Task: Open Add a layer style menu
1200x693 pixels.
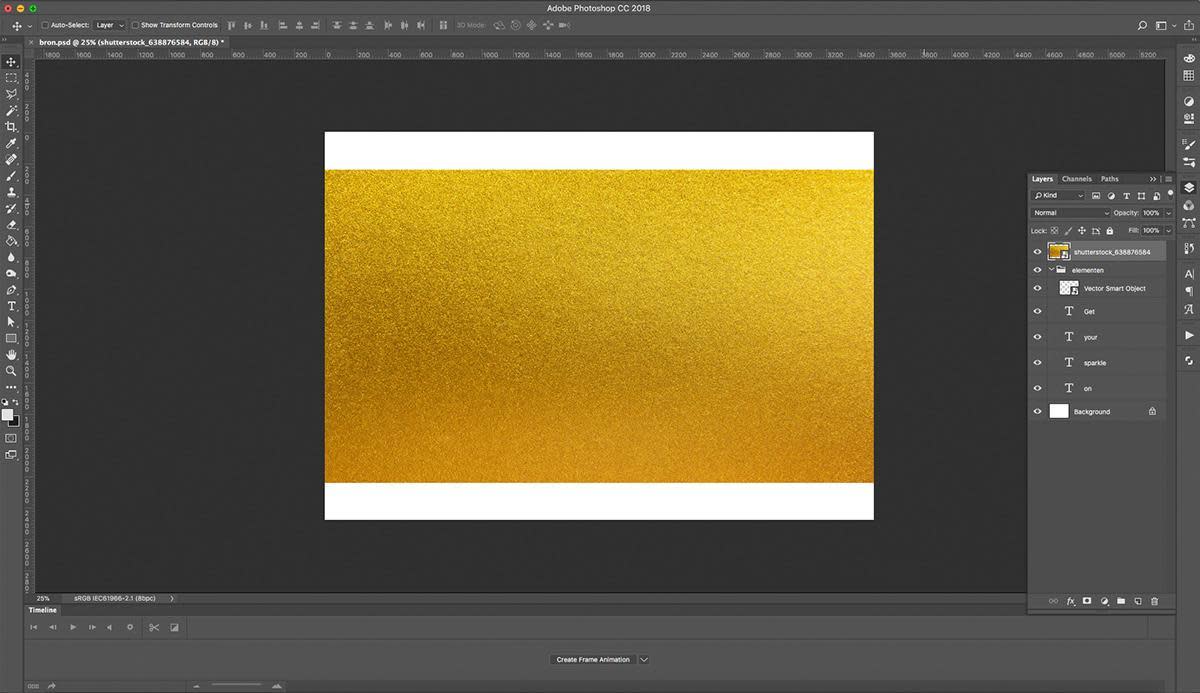Action: [x=1071, y=601]
